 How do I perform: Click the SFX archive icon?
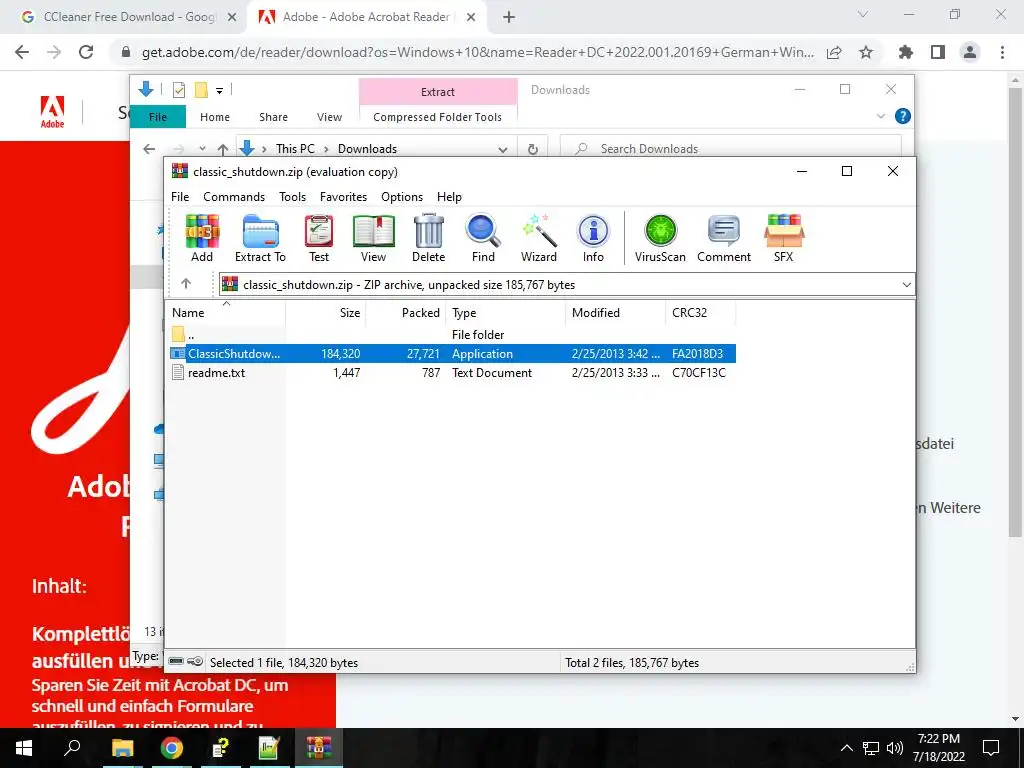coord(784,238)
